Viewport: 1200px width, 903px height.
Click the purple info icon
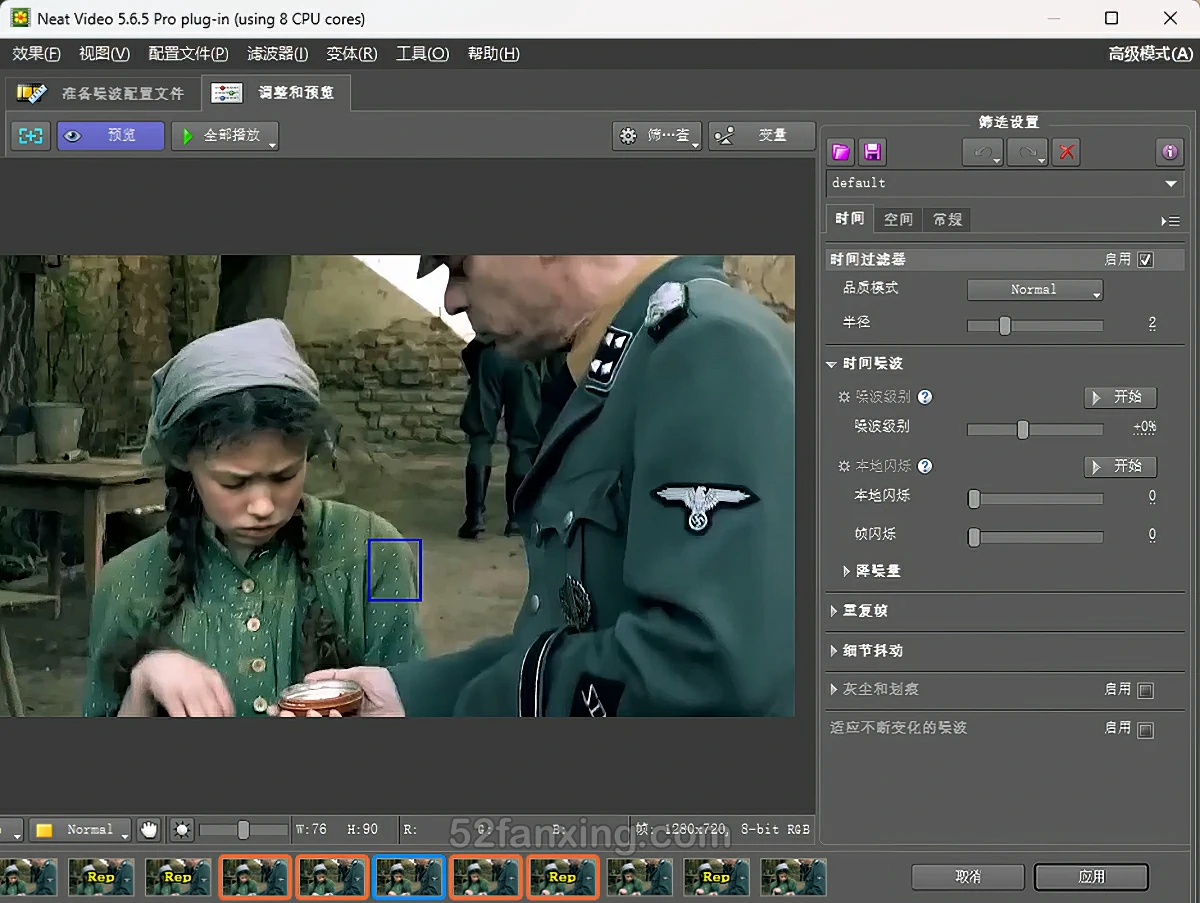click(x=1169, y=152)
